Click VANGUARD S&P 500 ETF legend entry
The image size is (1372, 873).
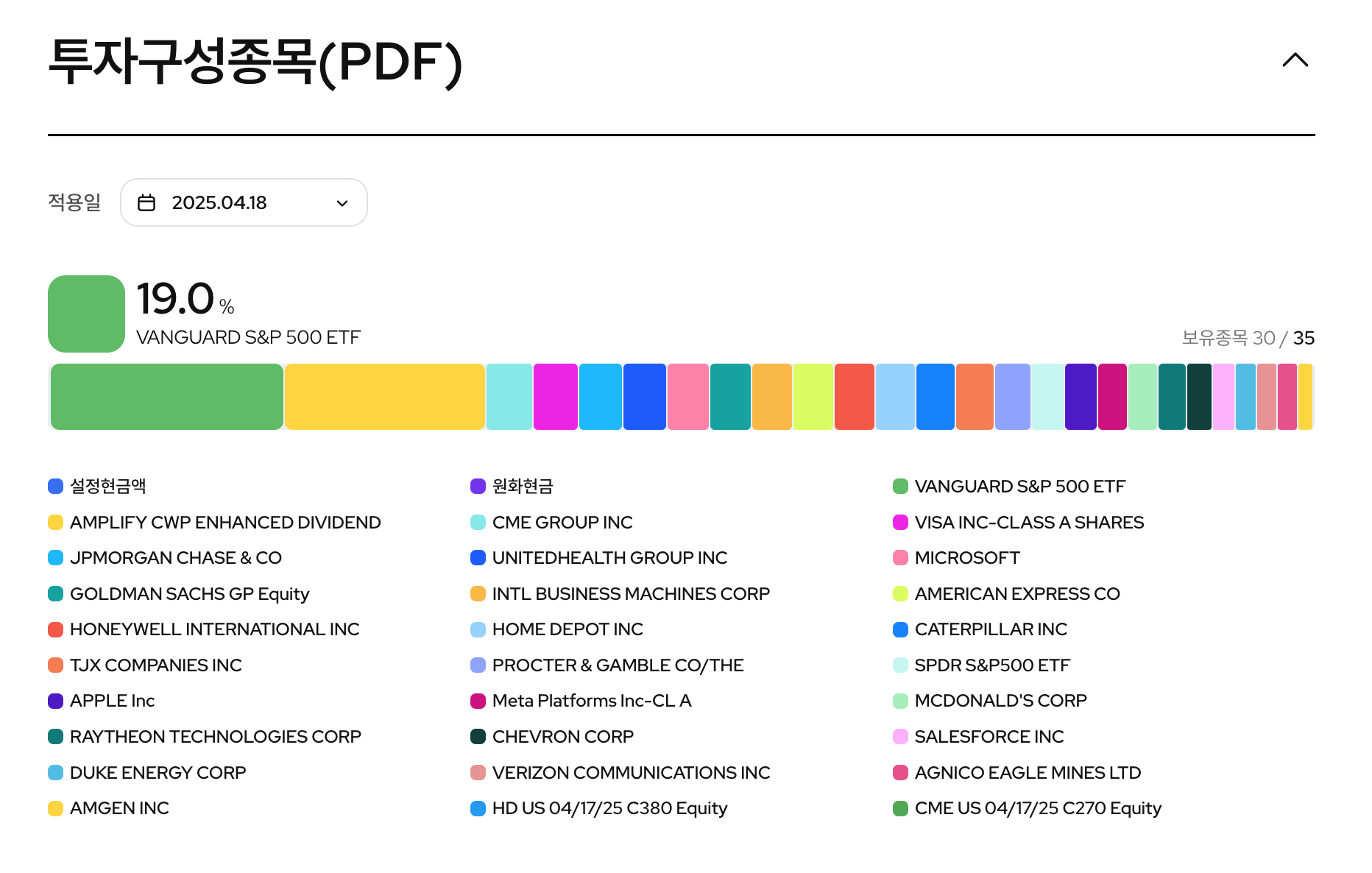[1009, 487]
